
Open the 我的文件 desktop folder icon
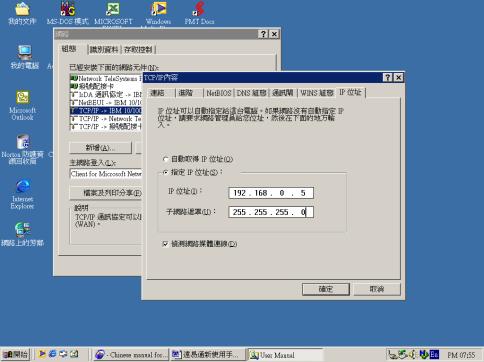tap(22, 13)
